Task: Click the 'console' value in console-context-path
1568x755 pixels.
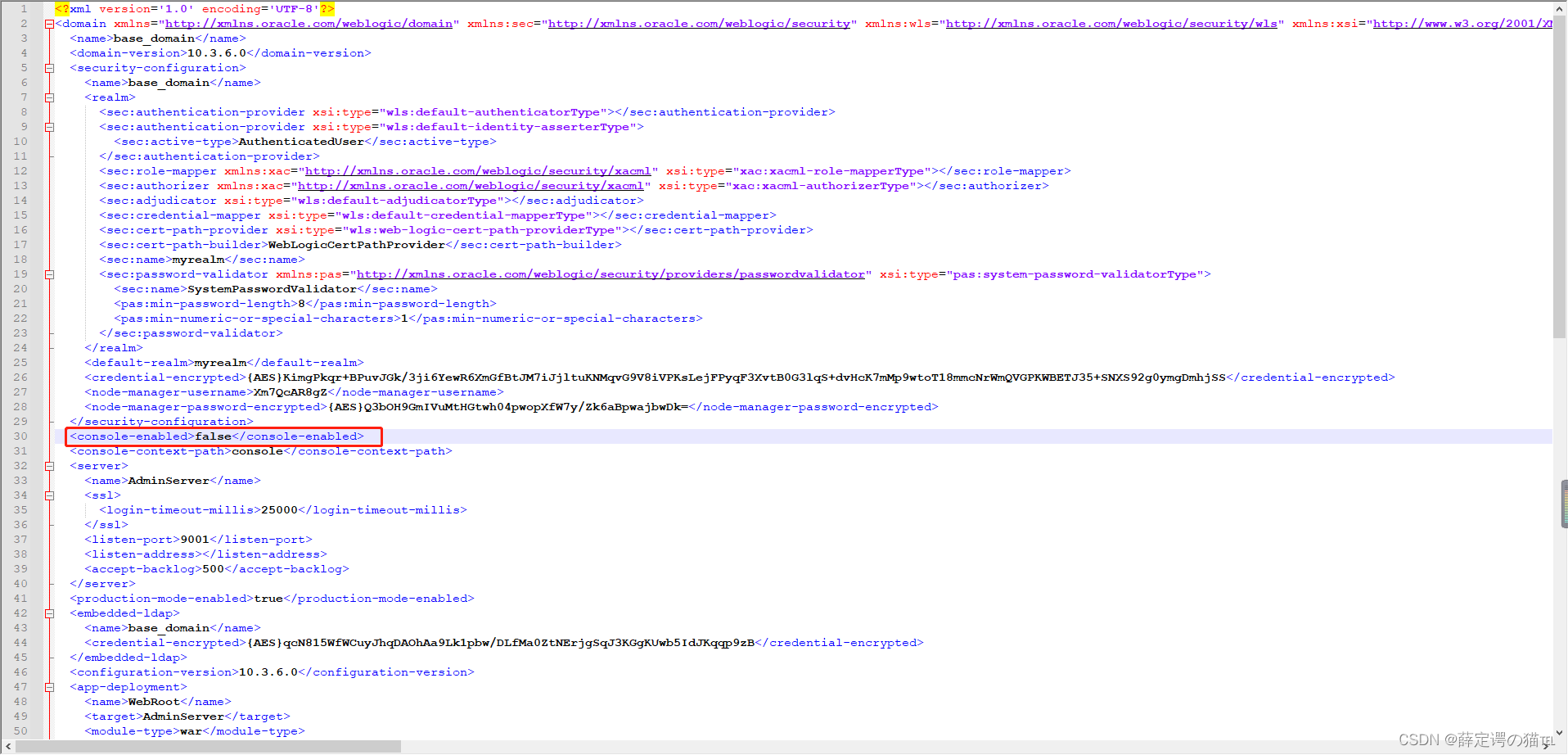Action: pos(257,451)
